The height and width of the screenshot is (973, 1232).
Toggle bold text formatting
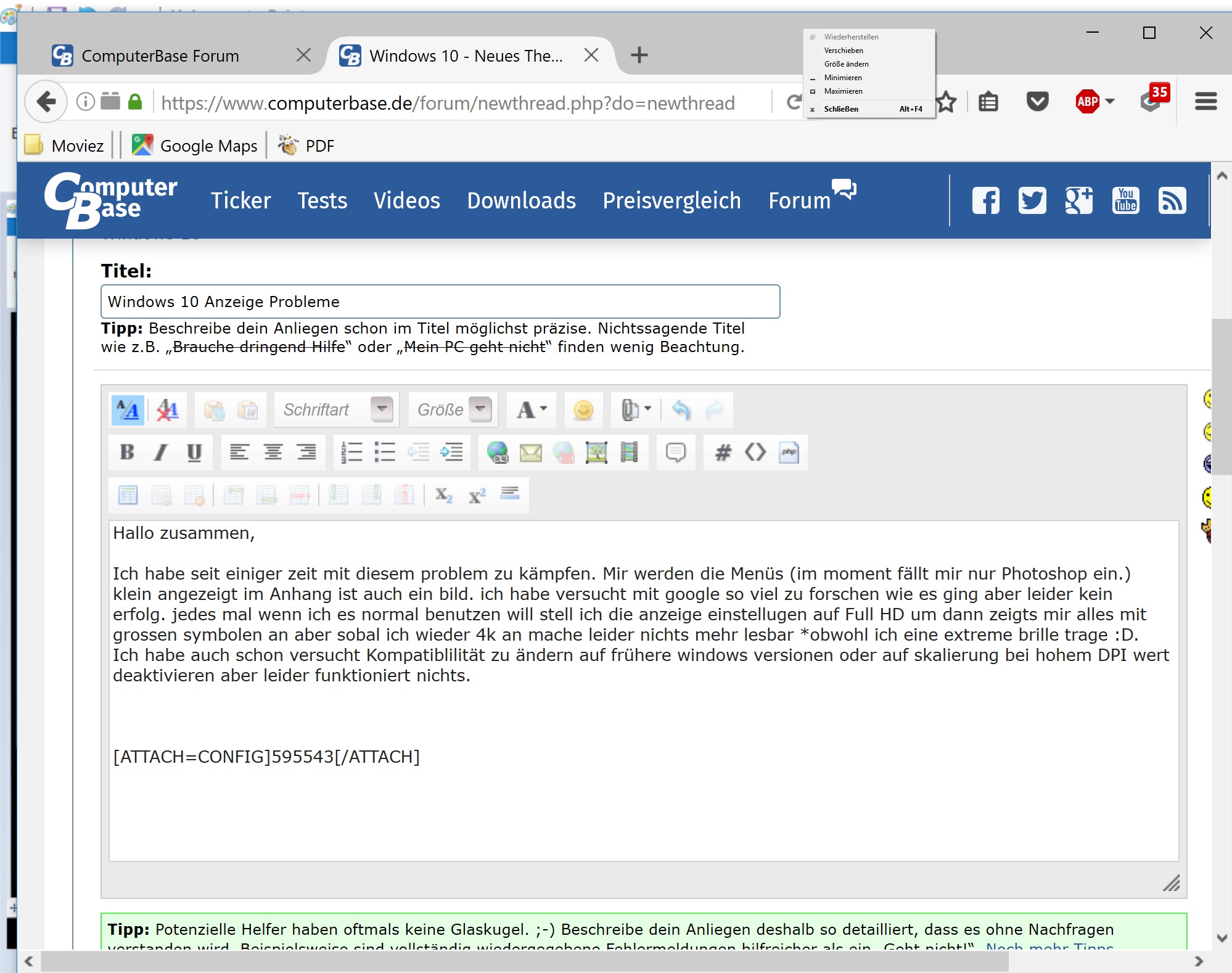[x=127, y=453]
